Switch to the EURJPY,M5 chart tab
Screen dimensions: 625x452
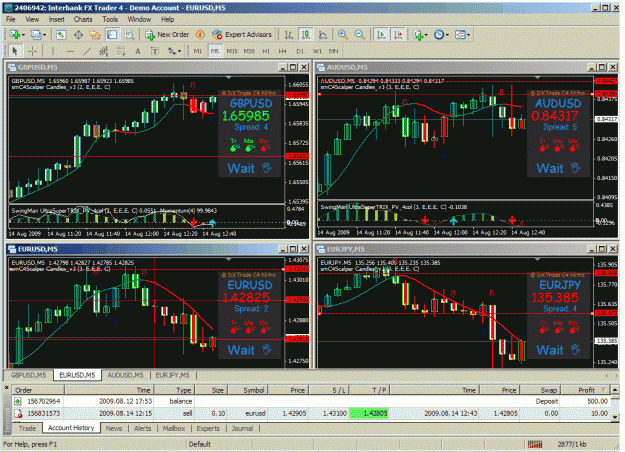172,375
